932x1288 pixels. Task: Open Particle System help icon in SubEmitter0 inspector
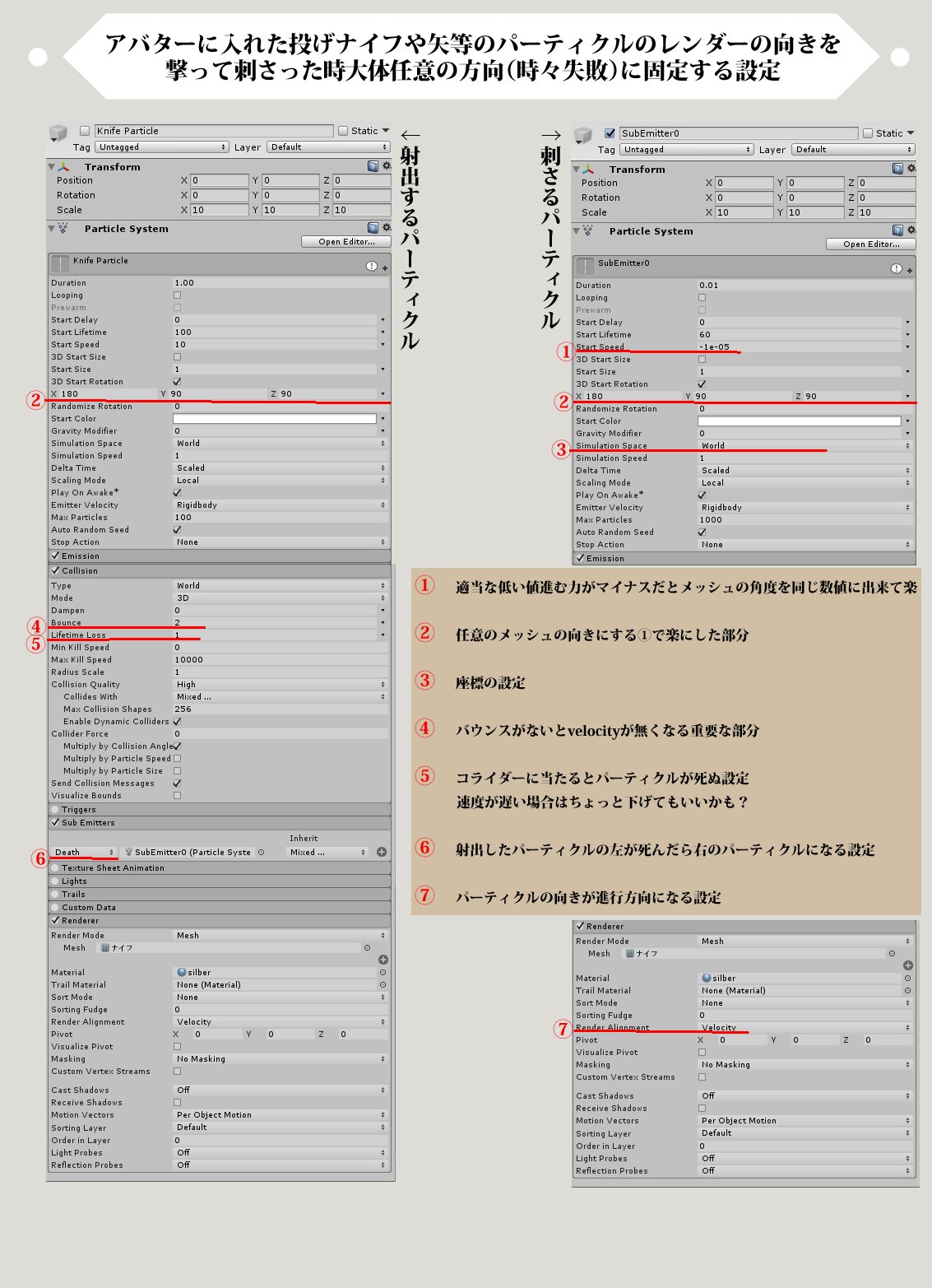click(897, 230)
